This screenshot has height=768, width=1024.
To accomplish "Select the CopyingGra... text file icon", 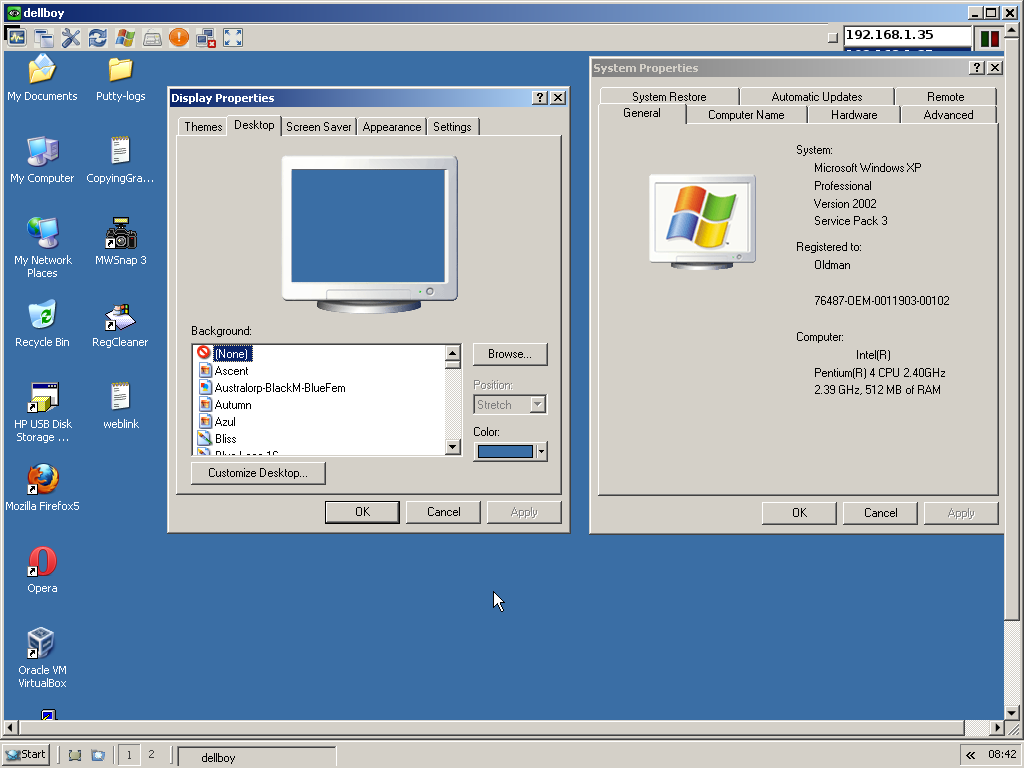I will [120, 160].
